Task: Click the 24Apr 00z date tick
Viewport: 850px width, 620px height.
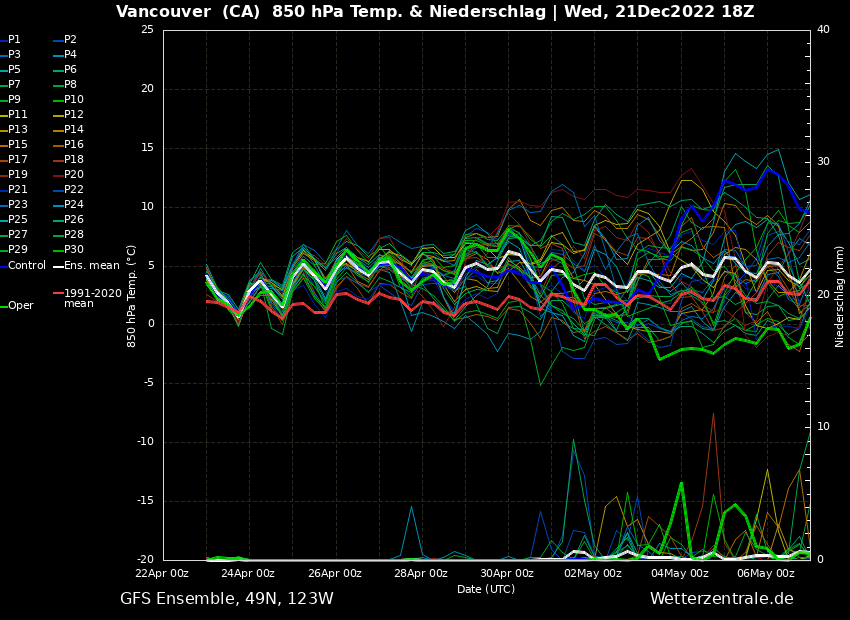Action: (x=248, y=573)
